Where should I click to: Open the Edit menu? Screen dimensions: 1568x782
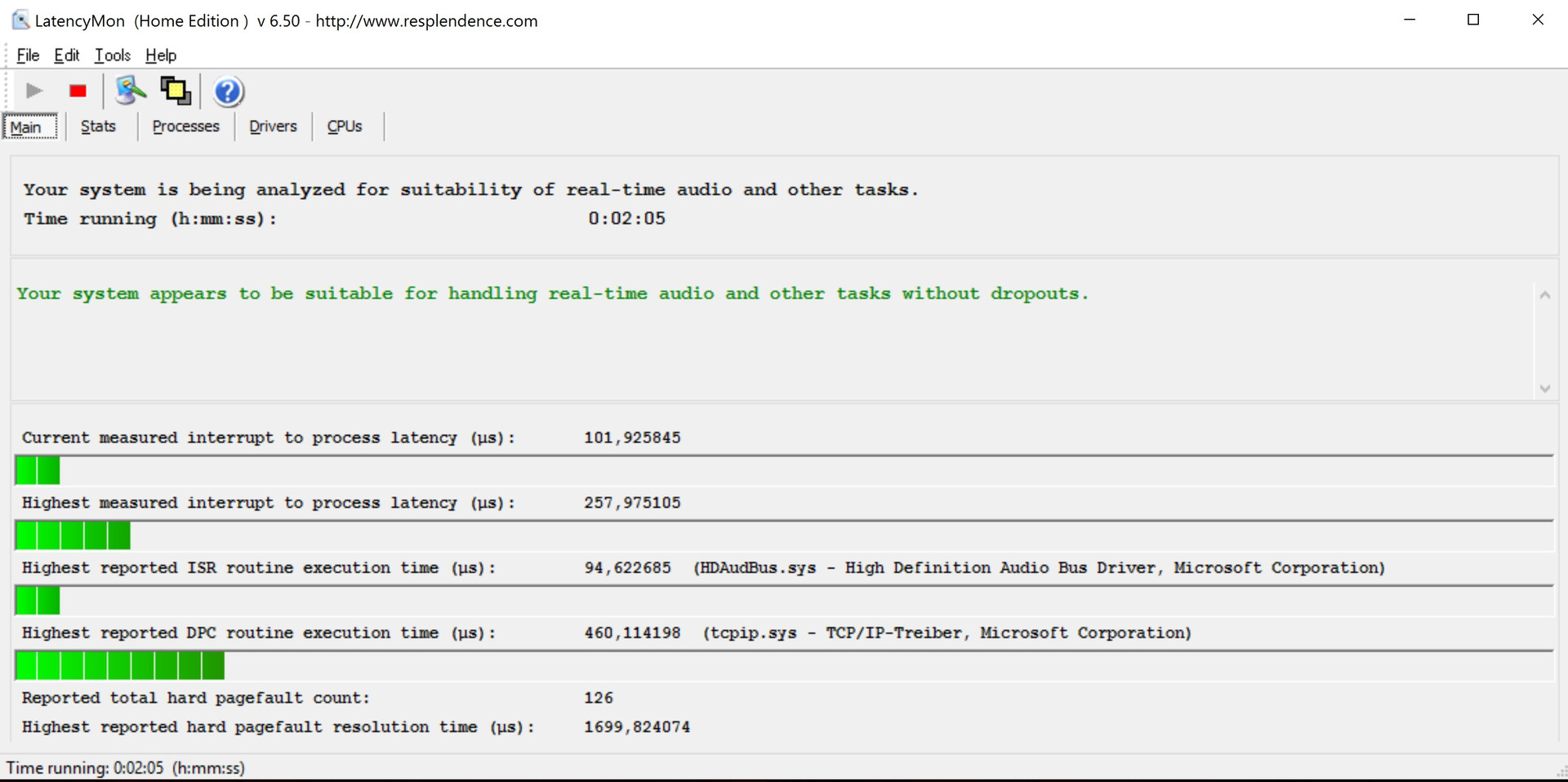click(67, 56)
